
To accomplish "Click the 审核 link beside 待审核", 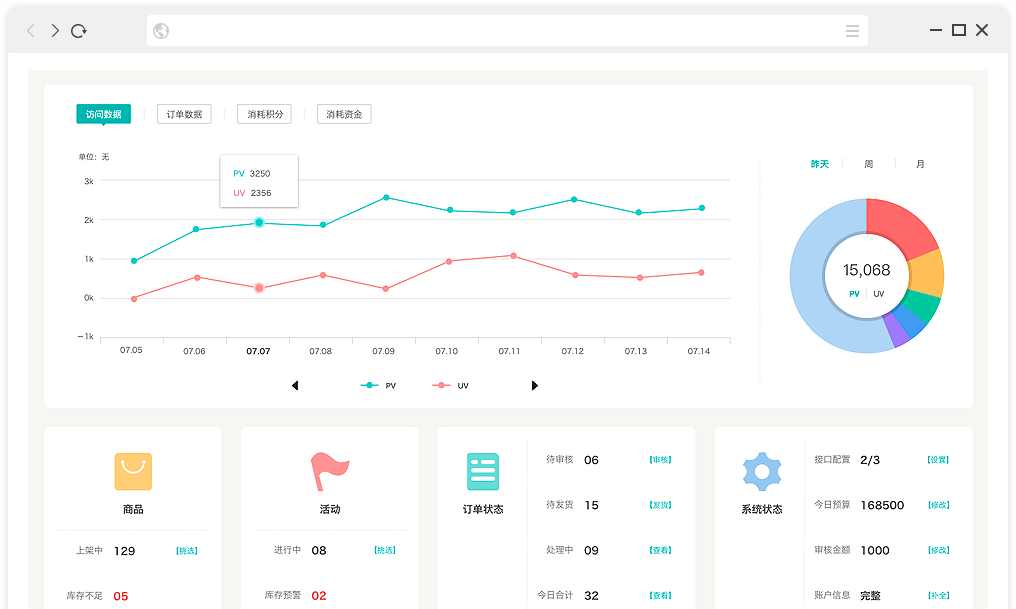I will 660,460.
